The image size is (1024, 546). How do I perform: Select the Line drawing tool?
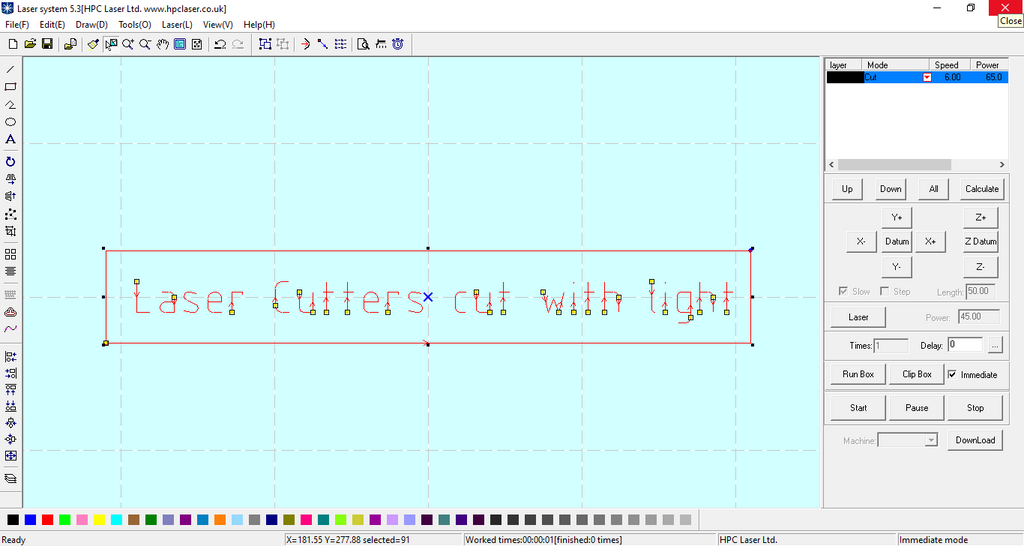click(10, 69)
